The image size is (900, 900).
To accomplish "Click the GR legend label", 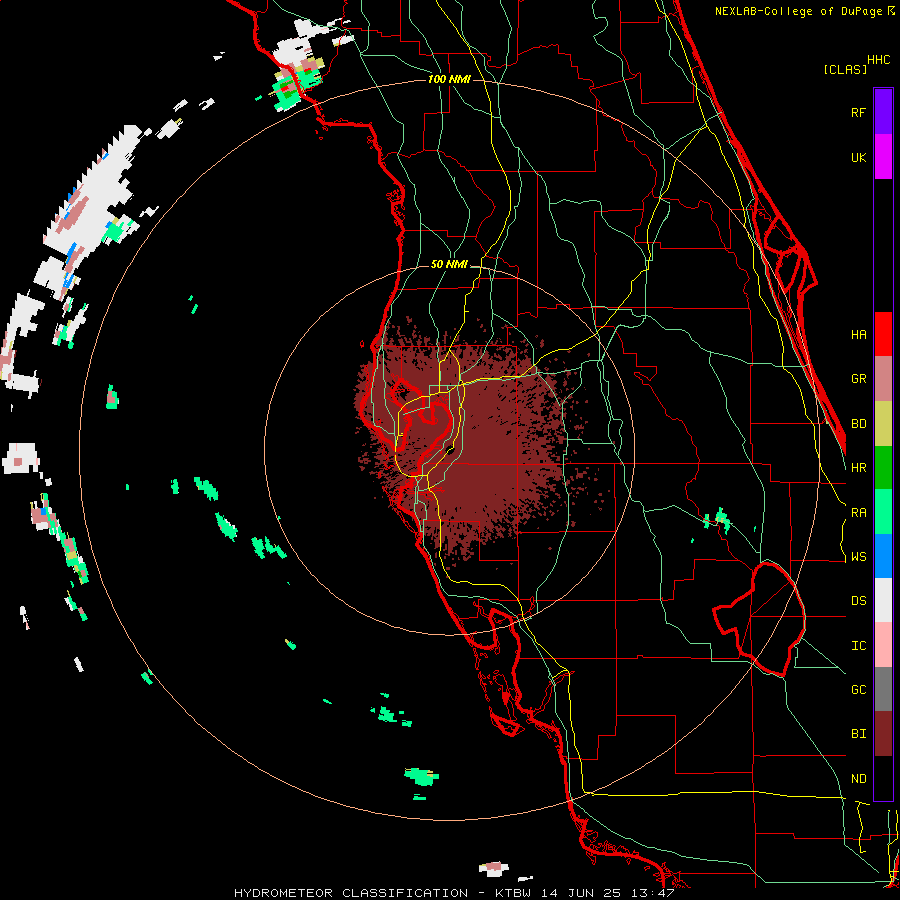I will point(858,379).
